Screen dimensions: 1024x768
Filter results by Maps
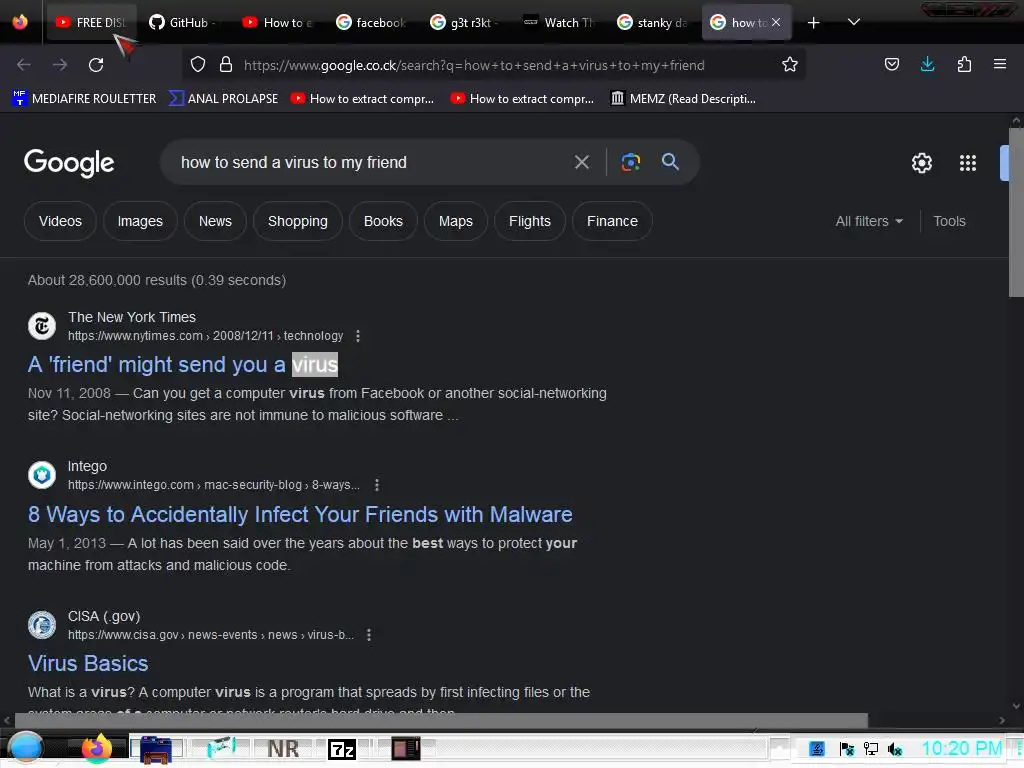click(456, 221)
